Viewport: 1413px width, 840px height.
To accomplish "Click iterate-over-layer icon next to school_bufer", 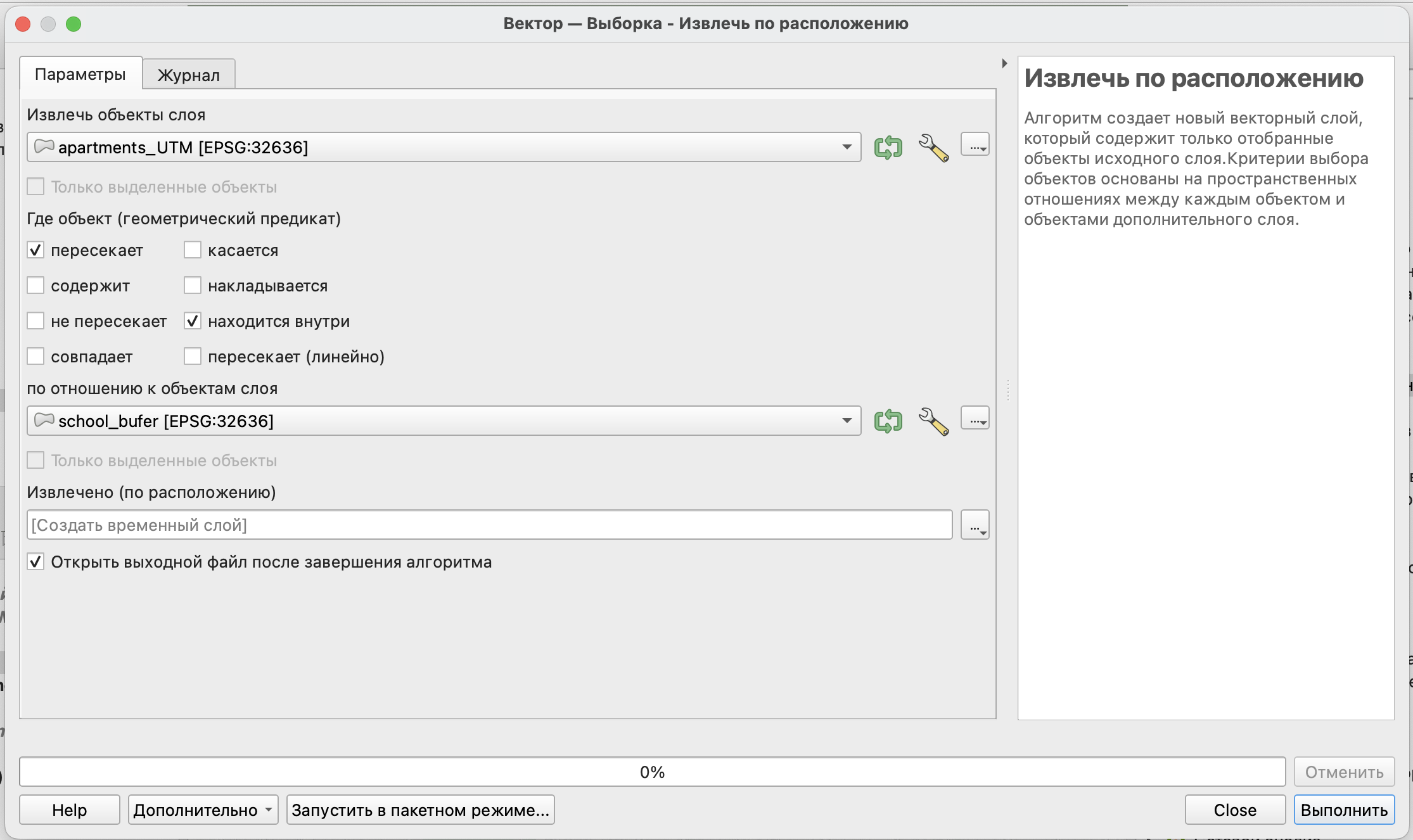I will click(888, 421).
